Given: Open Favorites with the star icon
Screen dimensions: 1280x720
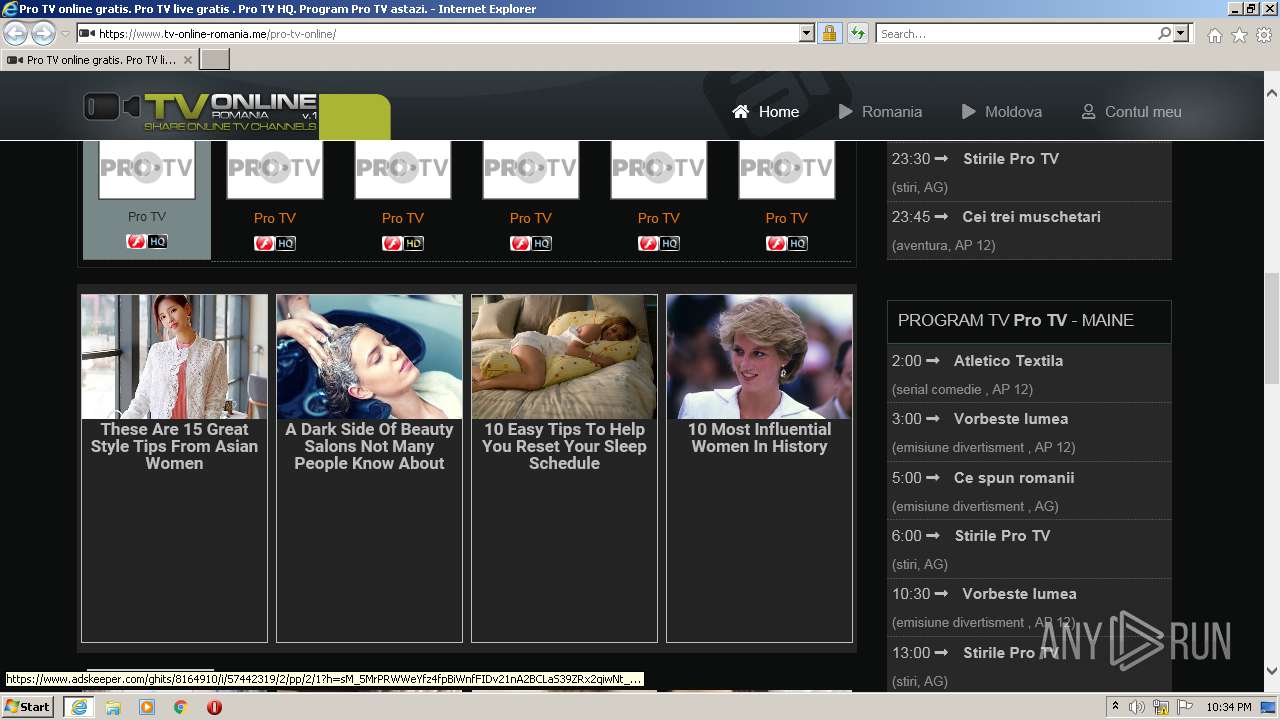Looking at the screenshot, I should [1239, 35].
